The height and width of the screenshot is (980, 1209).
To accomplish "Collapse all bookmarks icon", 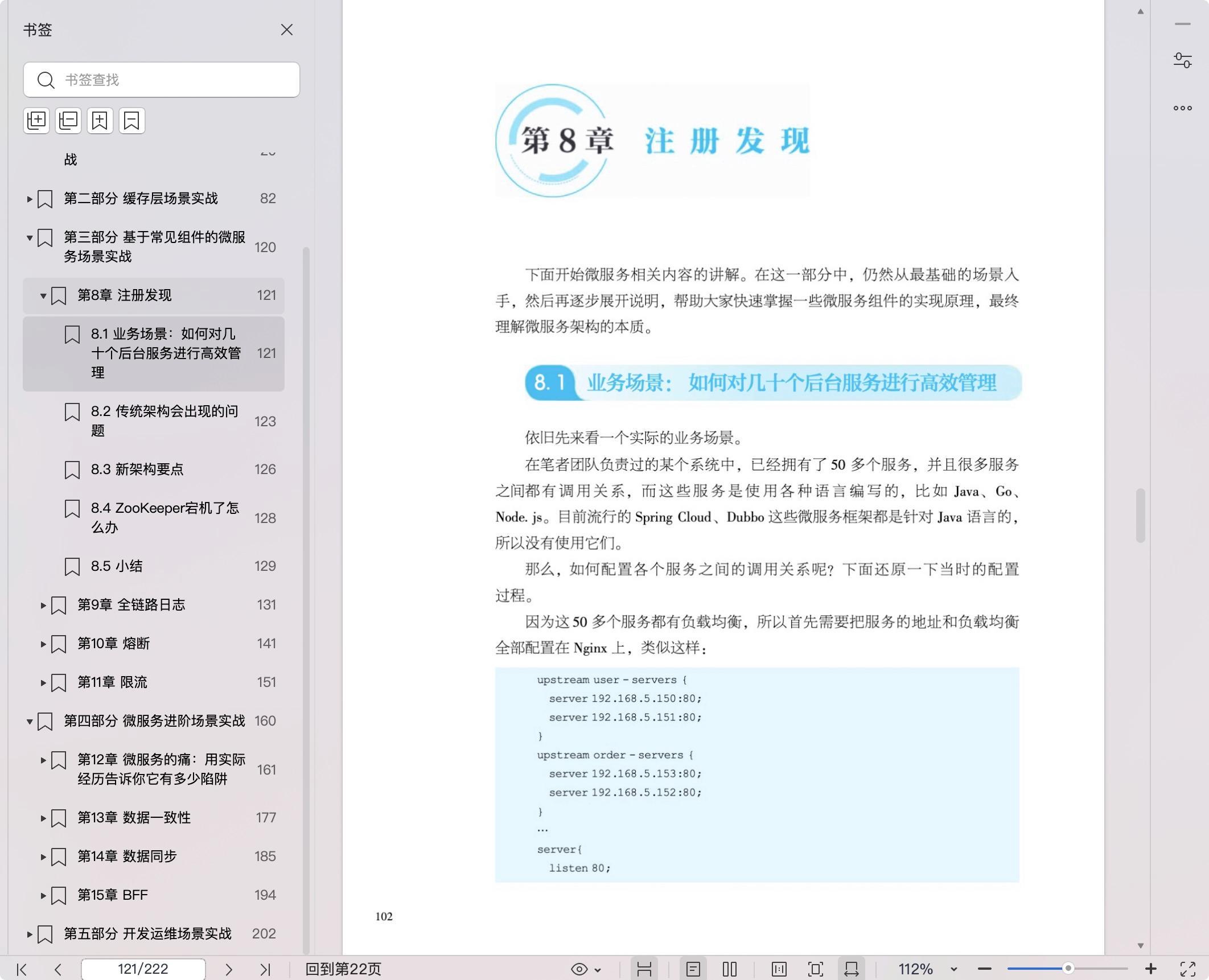I will click(x=68, y=121).
